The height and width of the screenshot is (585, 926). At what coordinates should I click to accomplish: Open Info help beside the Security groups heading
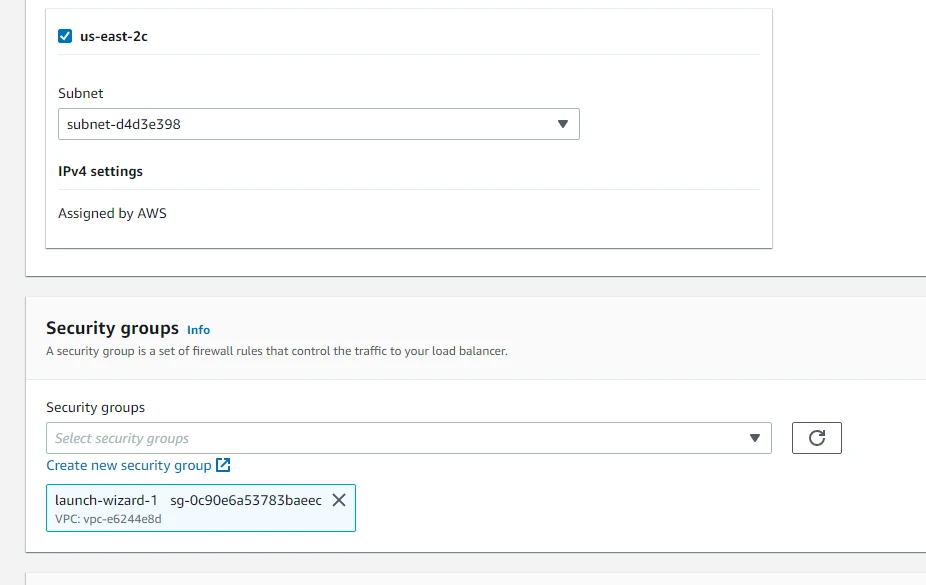(x=198, y=330)
